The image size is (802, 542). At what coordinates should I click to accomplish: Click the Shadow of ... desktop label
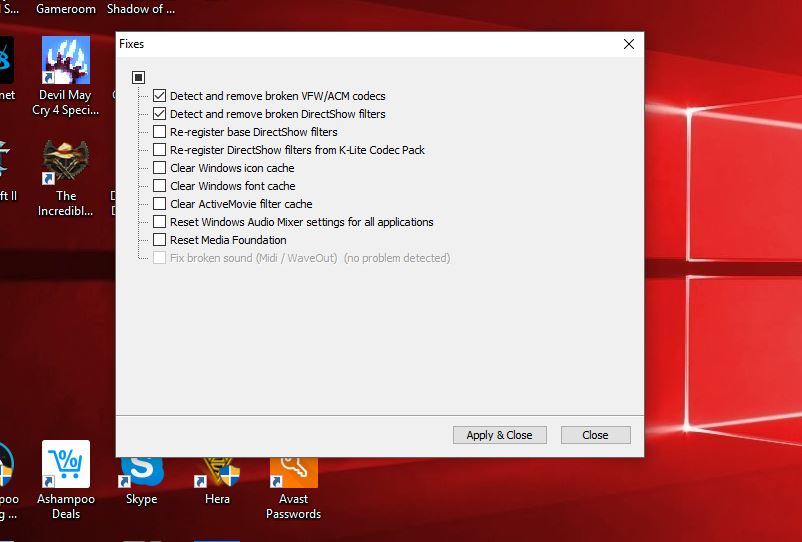(x=141, y=9)
